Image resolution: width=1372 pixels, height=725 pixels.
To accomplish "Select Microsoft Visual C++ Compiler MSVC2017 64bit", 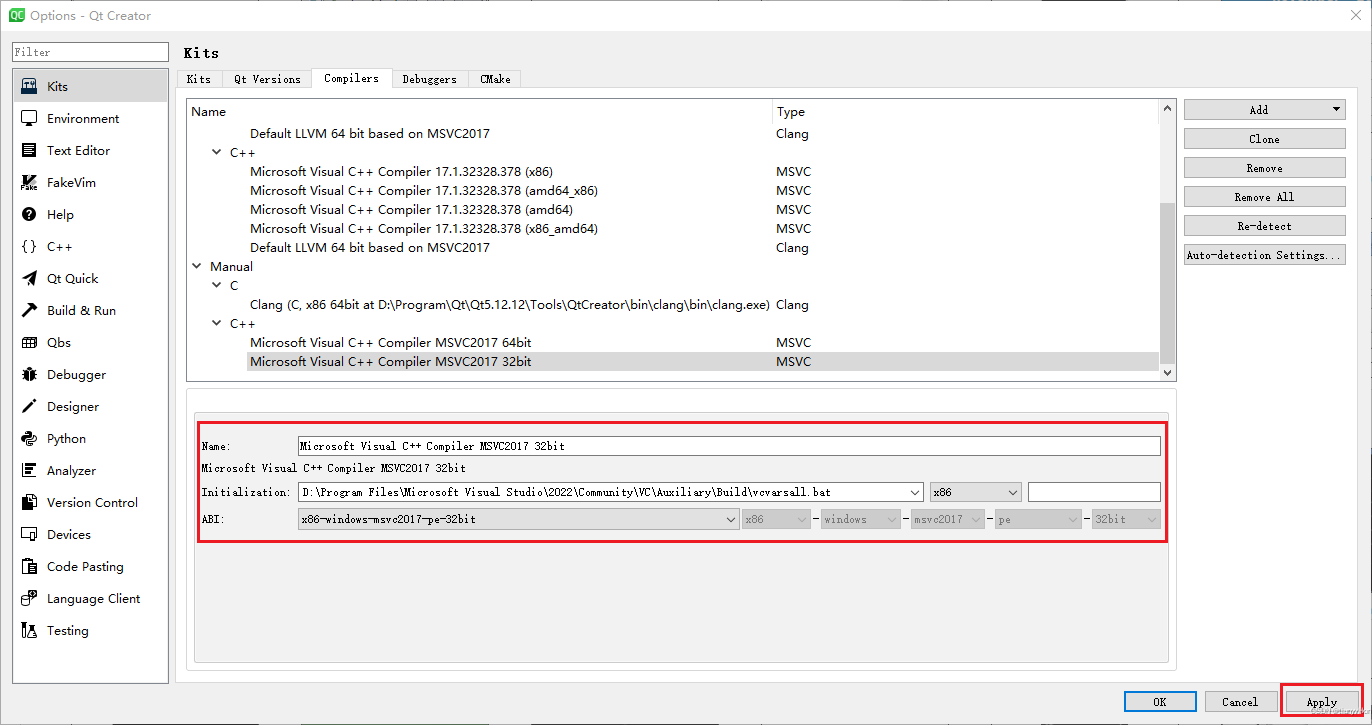I will pyautogui.click(x=390, y=343).
